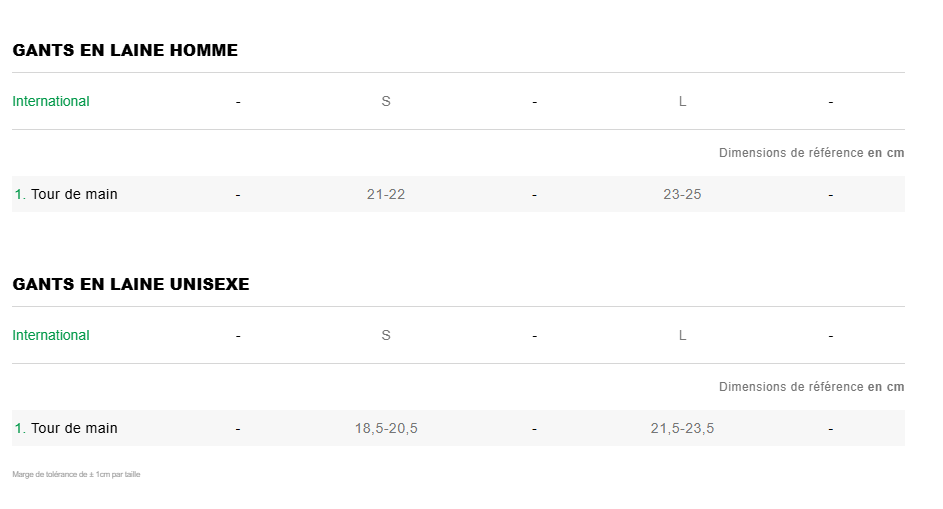
Task: Click the Marge de tolérance footnote
Action: point(76,474)
